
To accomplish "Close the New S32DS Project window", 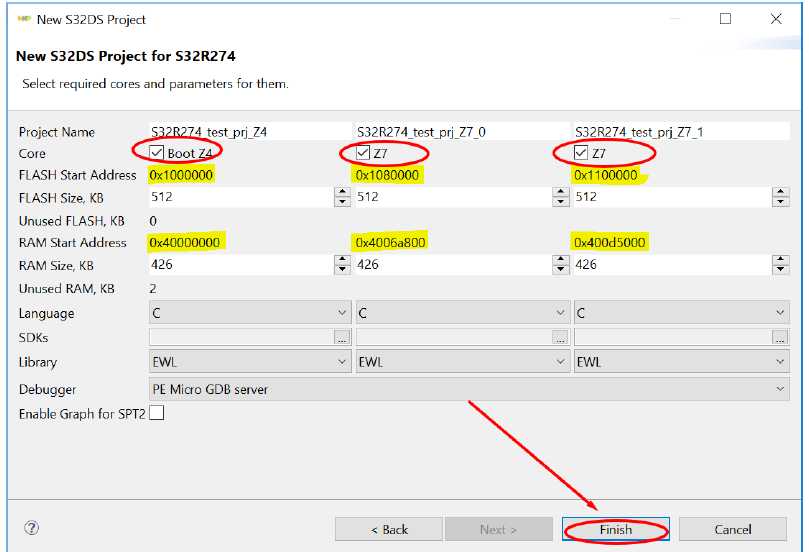I will click(x=776, y=19).
